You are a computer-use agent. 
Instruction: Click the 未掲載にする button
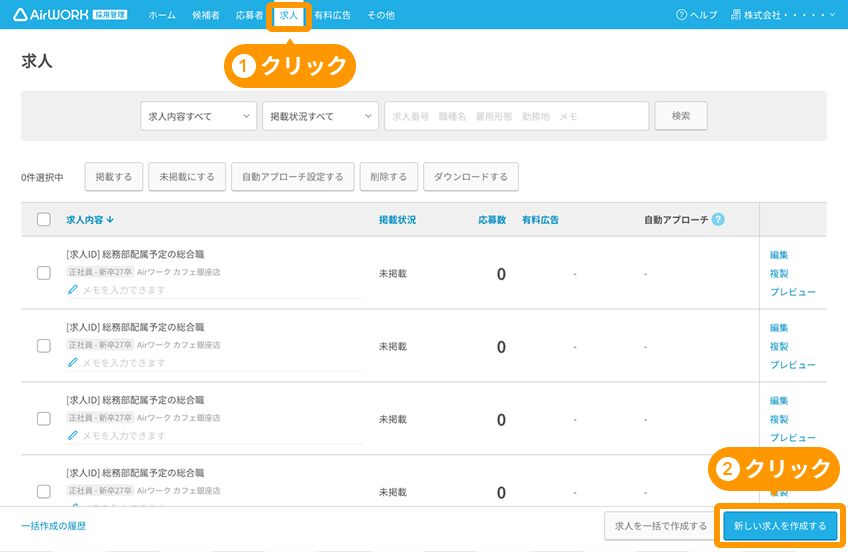click(187, 177)
